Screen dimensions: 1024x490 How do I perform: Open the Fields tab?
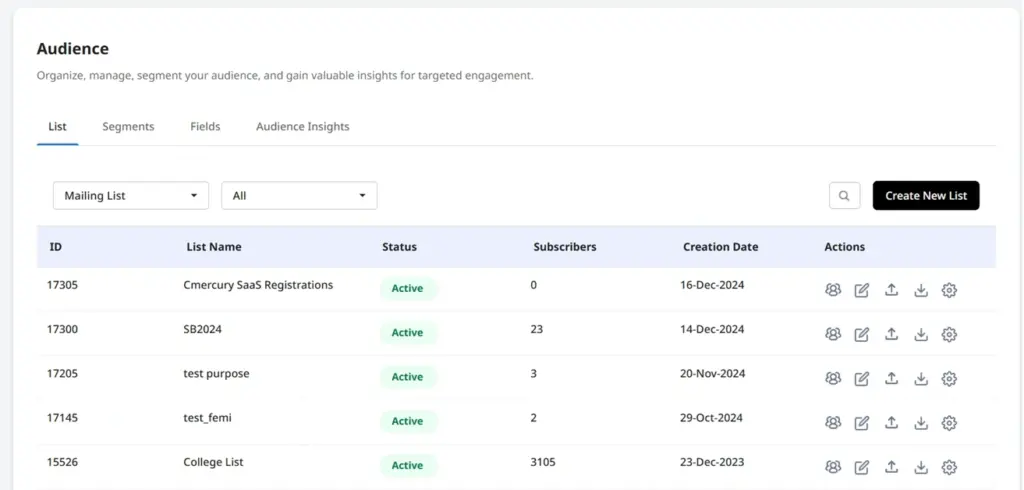point(205,127)
